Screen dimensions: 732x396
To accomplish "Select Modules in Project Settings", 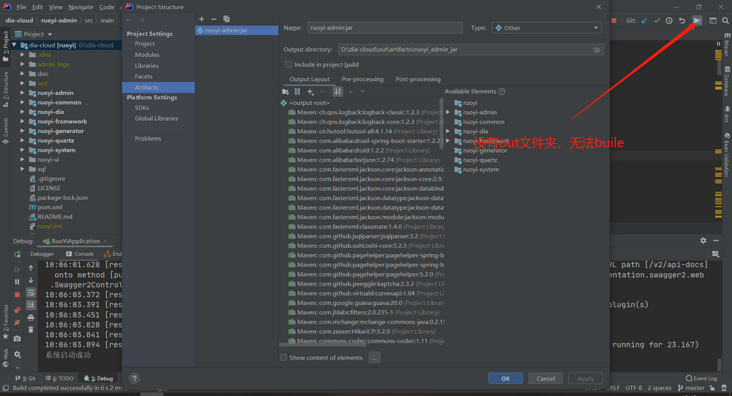I will 147,55.
